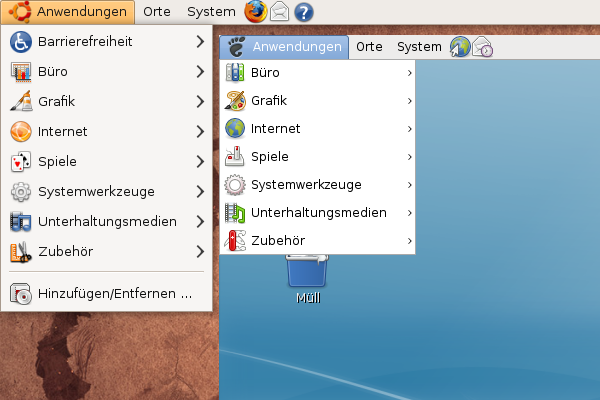Click the GNOME foot logo icon
This screenshot has width=600, height=400.
click(236, 47)
